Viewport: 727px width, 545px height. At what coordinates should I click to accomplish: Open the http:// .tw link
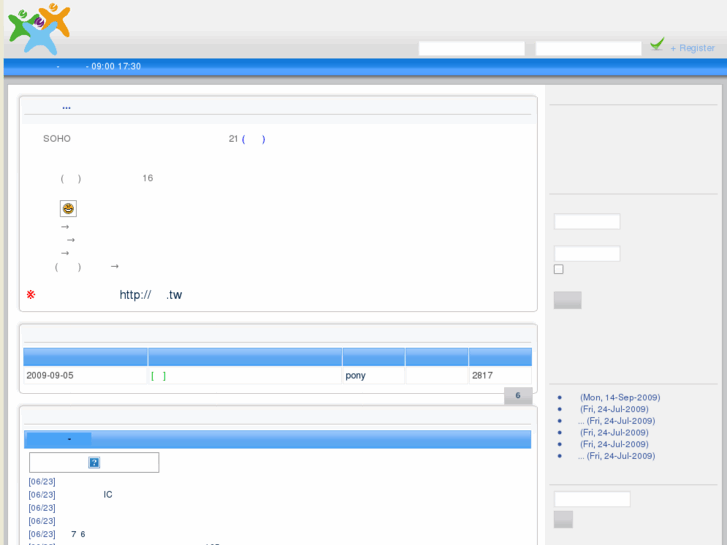point(151,295)
